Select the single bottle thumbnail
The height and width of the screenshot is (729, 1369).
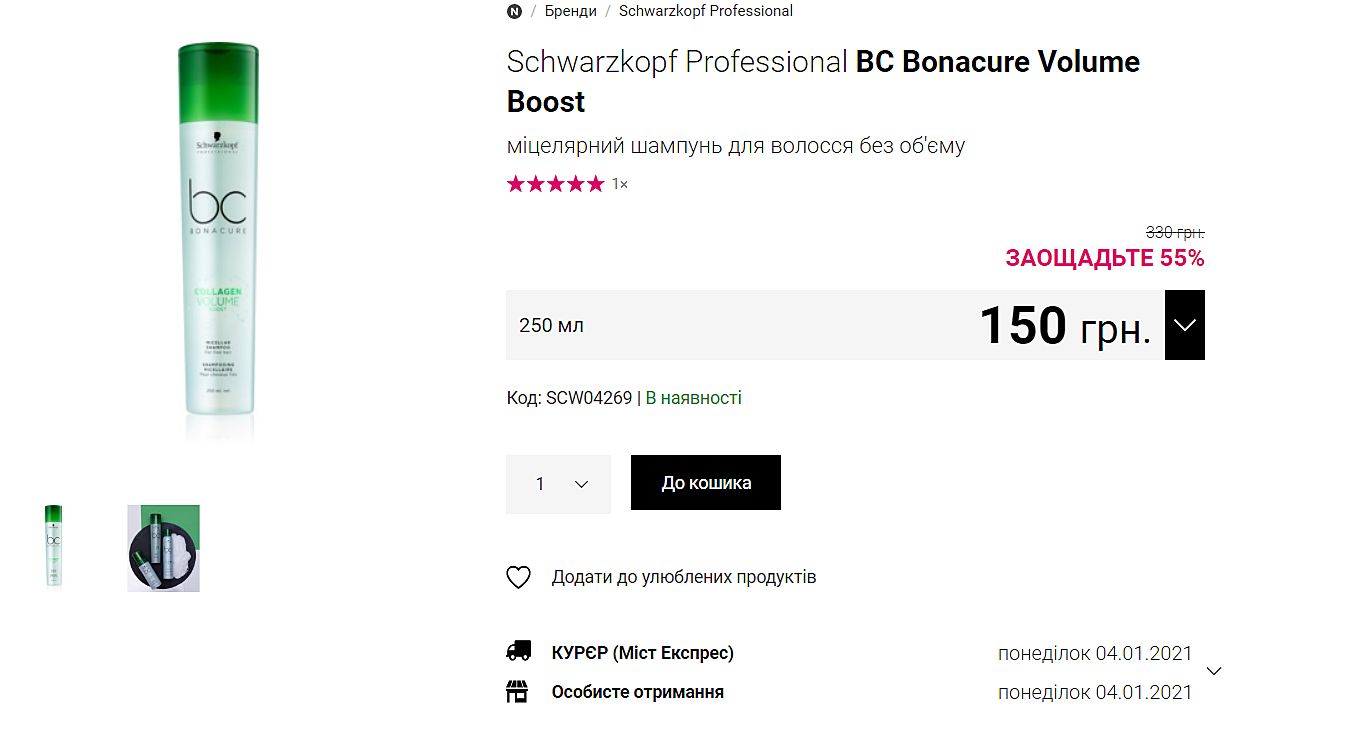click(53, 545)
